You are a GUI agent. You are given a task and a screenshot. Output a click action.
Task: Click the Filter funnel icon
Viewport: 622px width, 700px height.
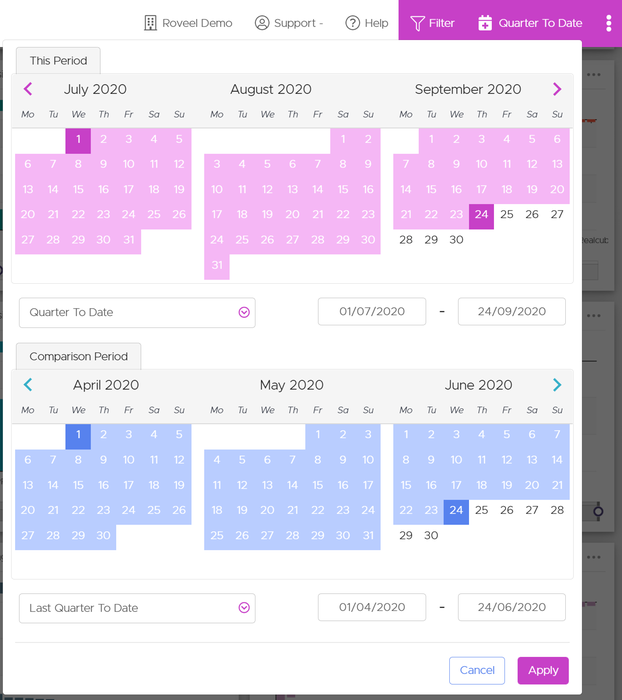pyautogui.click(x=418, y=23)
